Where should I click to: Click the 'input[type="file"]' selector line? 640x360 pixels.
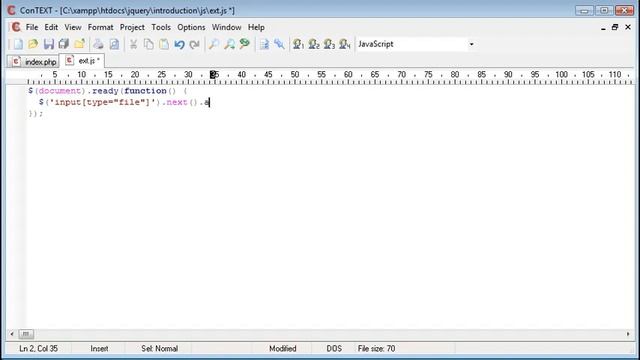124,102
